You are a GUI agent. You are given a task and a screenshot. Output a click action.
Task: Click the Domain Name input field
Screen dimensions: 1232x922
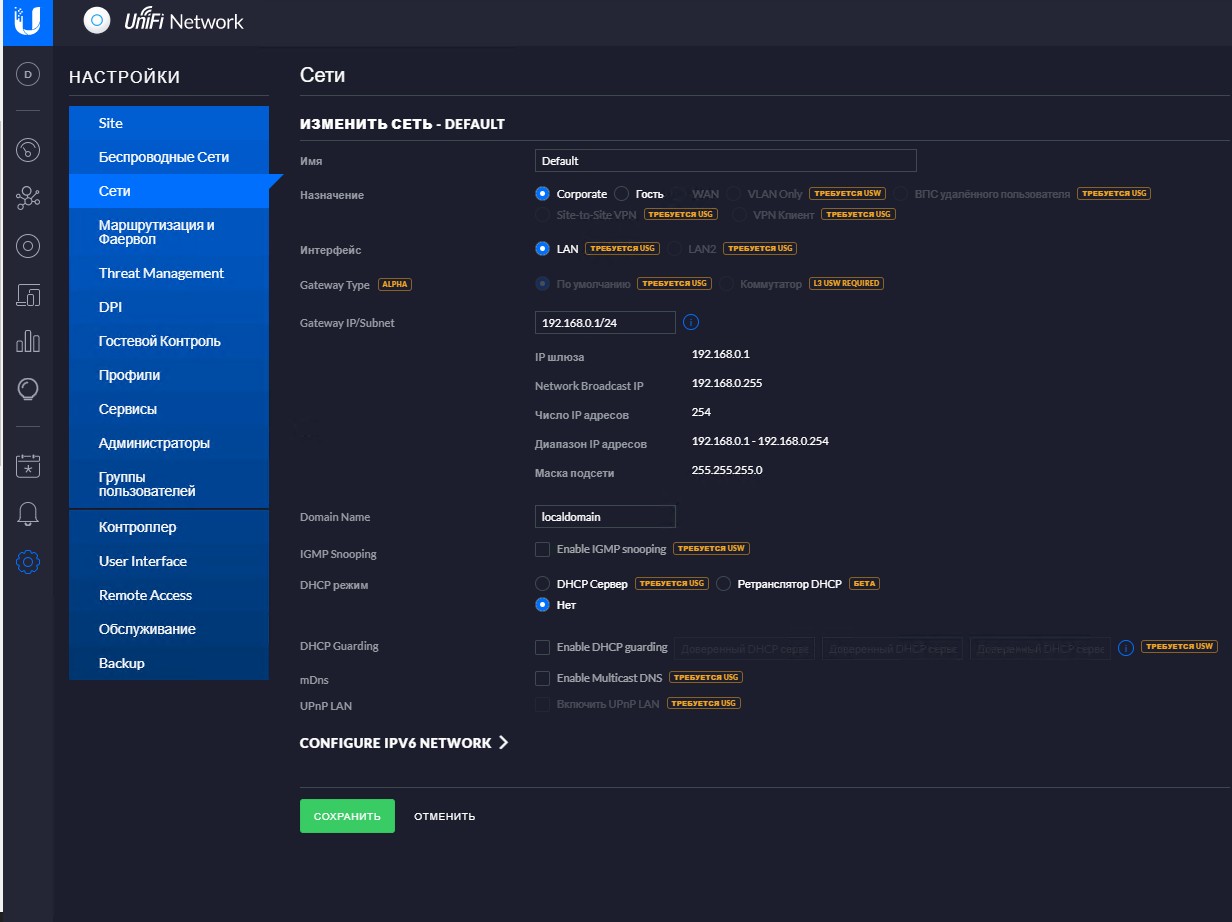(605, 517)
